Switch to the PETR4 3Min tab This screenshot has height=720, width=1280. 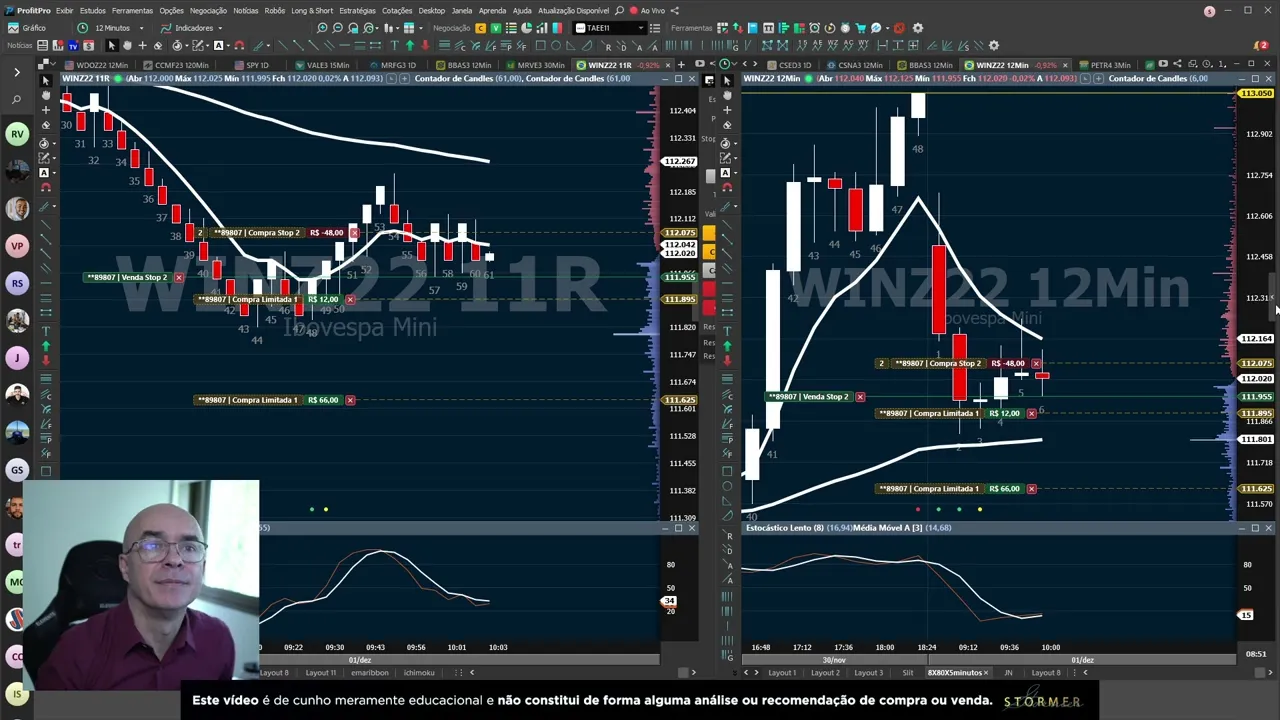pyautogui.click(x=1102, y=65)
